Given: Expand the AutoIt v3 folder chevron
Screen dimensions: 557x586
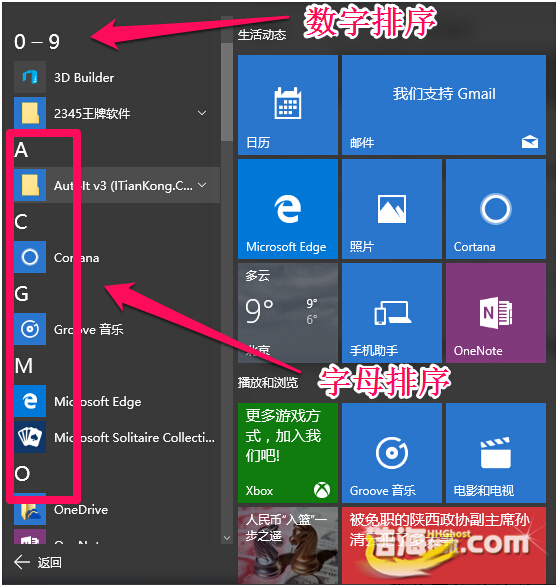Looking at the screenshot, I should pyautogui.click(x=202, y=185).
